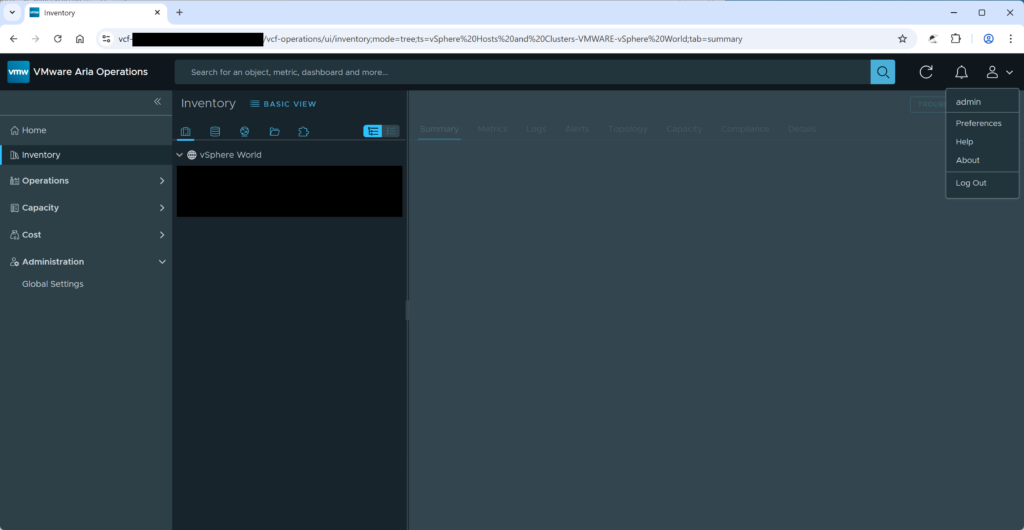This screenshot has width=1024, height=530.
Task: Click the Operations sidebar icon
Action: [x=14, y=180]
